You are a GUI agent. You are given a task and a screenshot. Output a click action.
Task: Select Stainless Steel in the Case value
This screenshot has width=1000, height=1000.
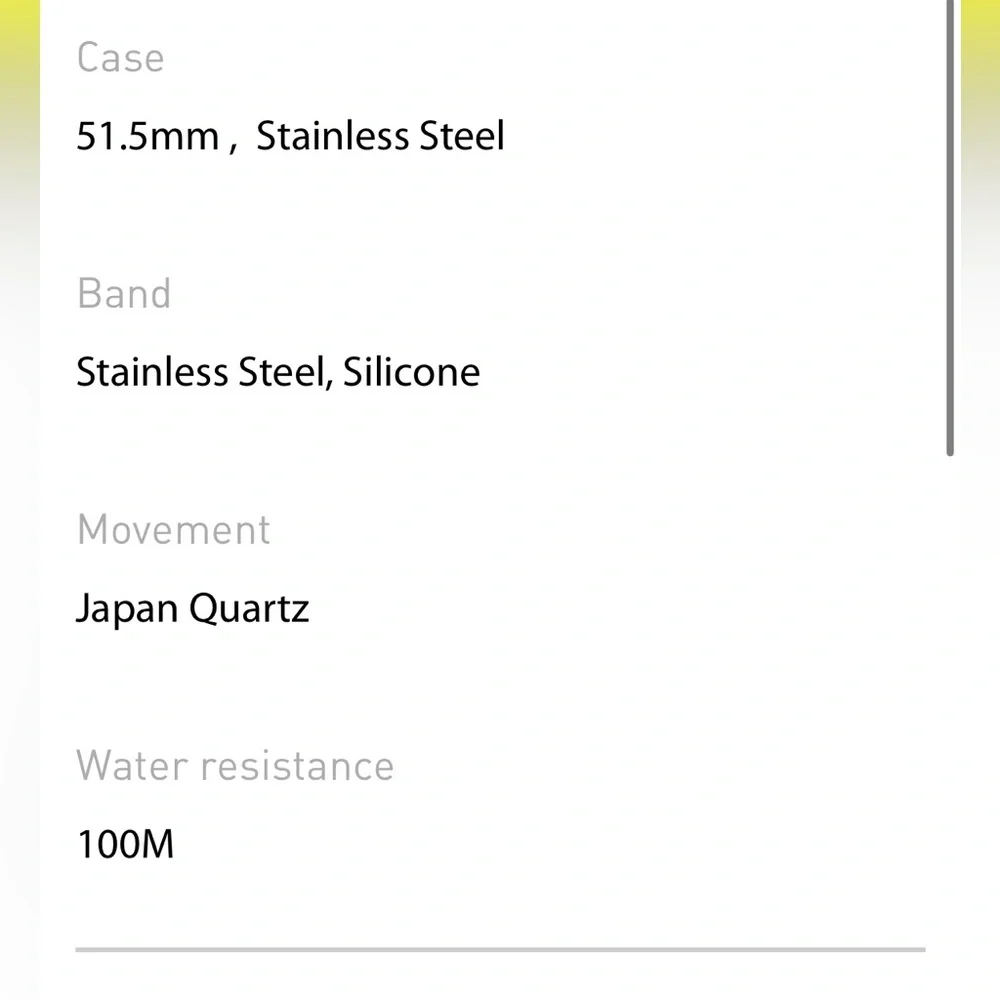click(380, 137)
